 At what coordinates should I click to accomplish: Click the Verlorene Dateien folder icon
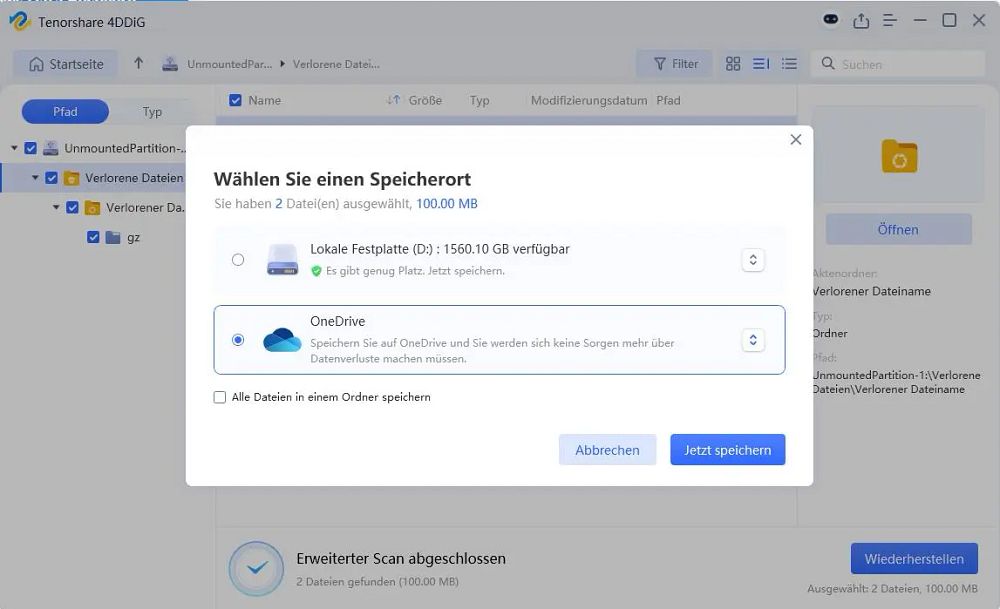71,178
